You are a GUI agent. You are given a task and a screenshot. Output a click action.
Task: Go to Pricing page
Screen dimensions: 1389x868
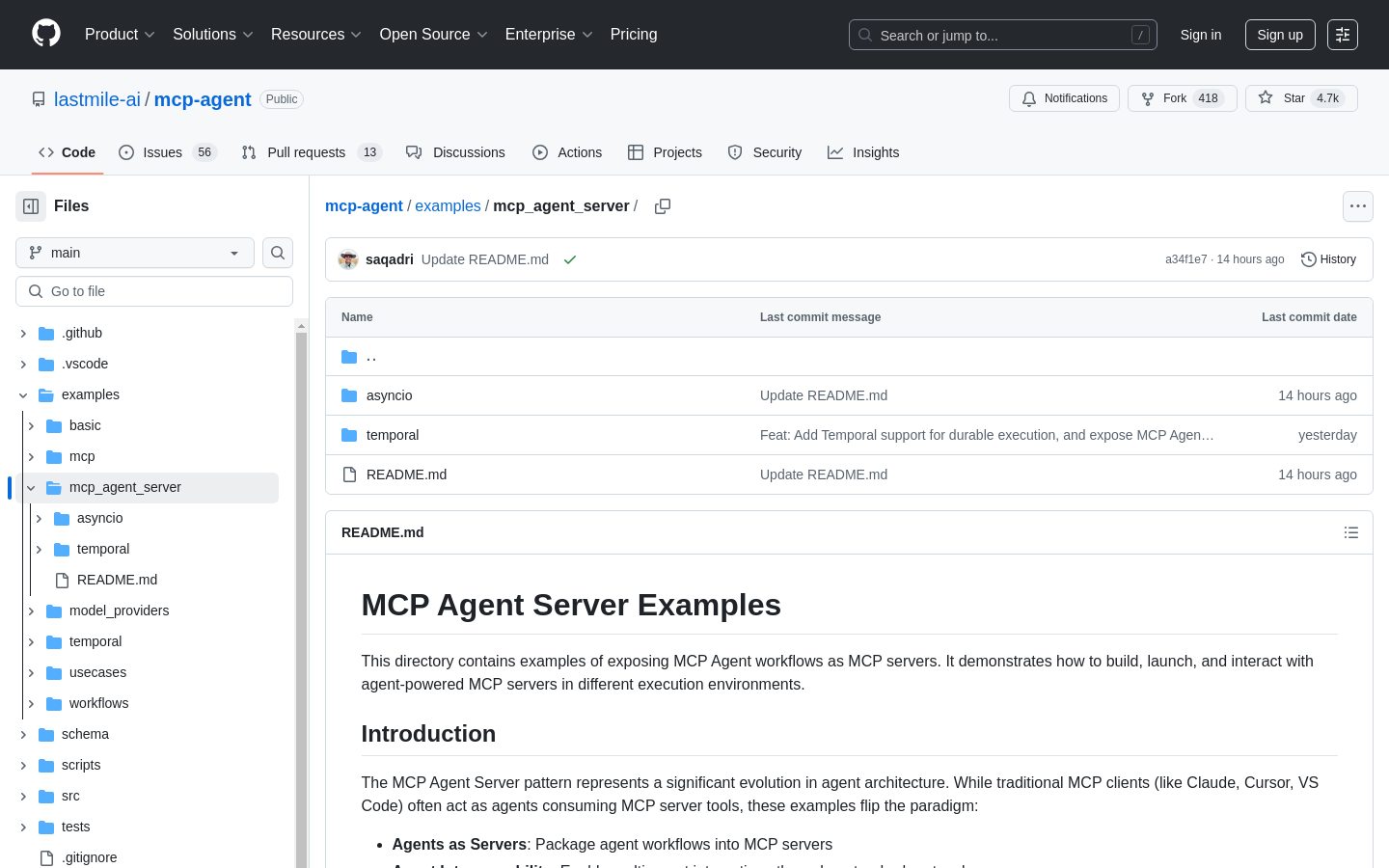[634, 34]
